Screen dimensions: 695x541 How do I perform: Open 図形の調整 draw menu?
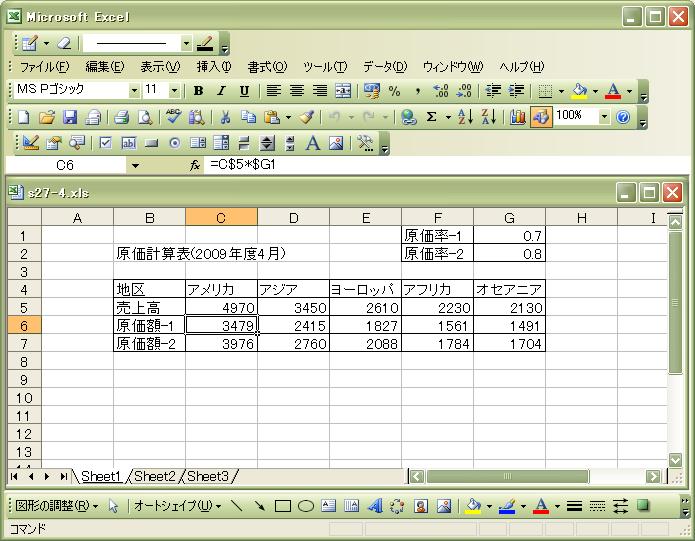click(x=56, y=506)
